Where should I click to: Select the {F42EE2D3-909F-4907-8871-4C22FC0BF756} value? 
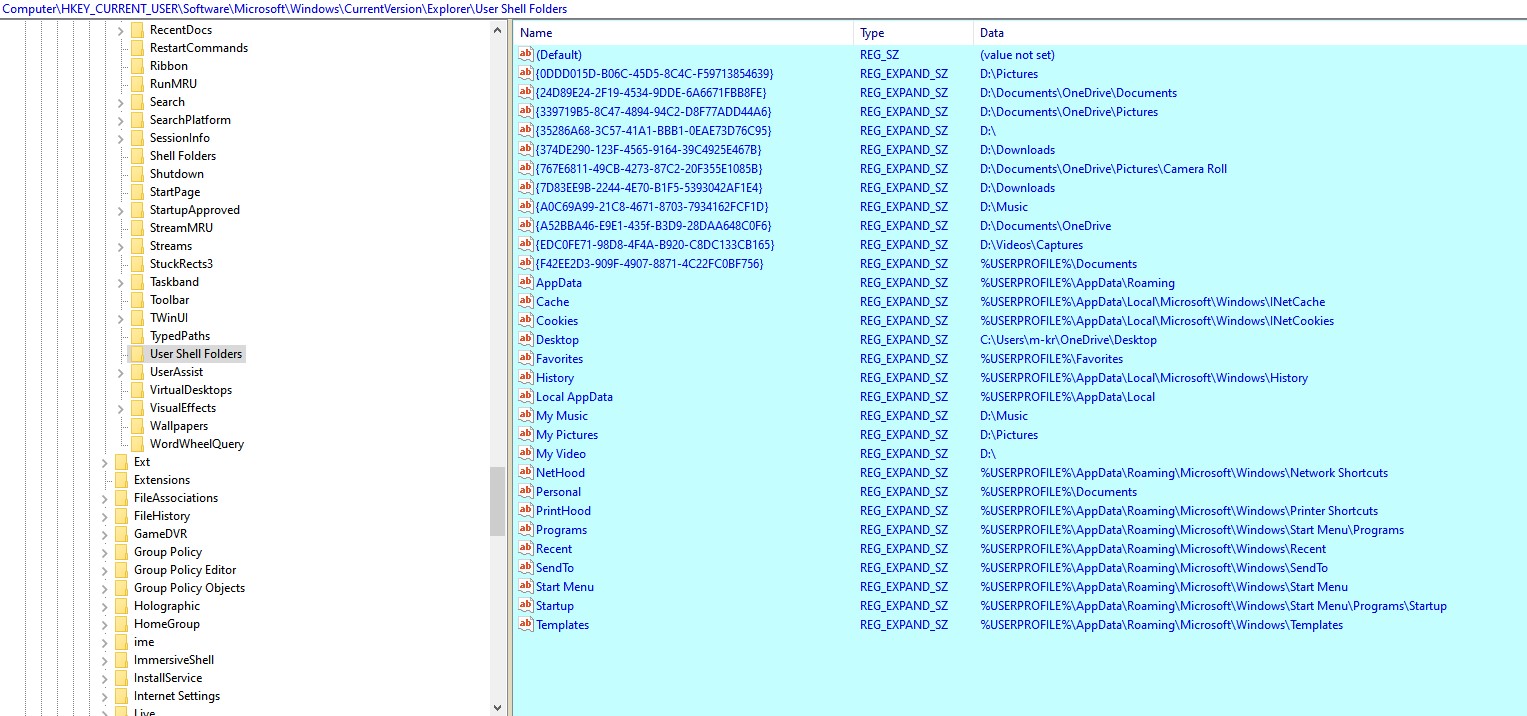pos(649,264)
